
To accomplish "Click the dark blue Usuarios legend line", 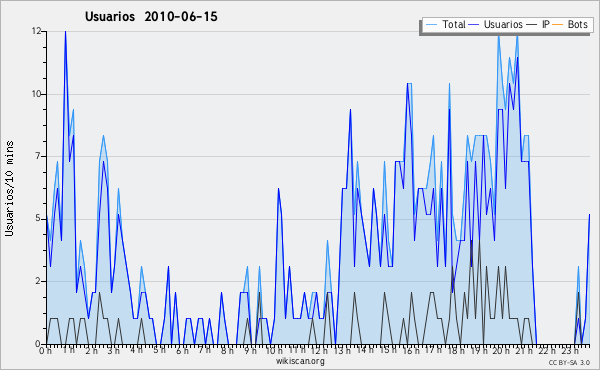I will 474,25.
